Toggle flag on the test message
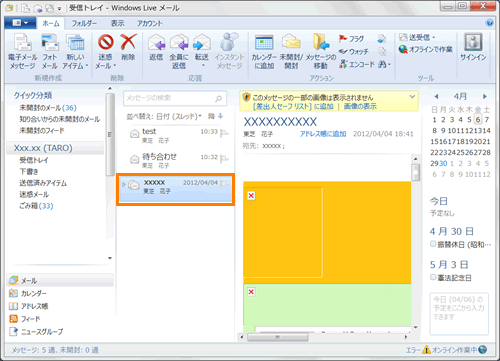 tap(224, 133)
